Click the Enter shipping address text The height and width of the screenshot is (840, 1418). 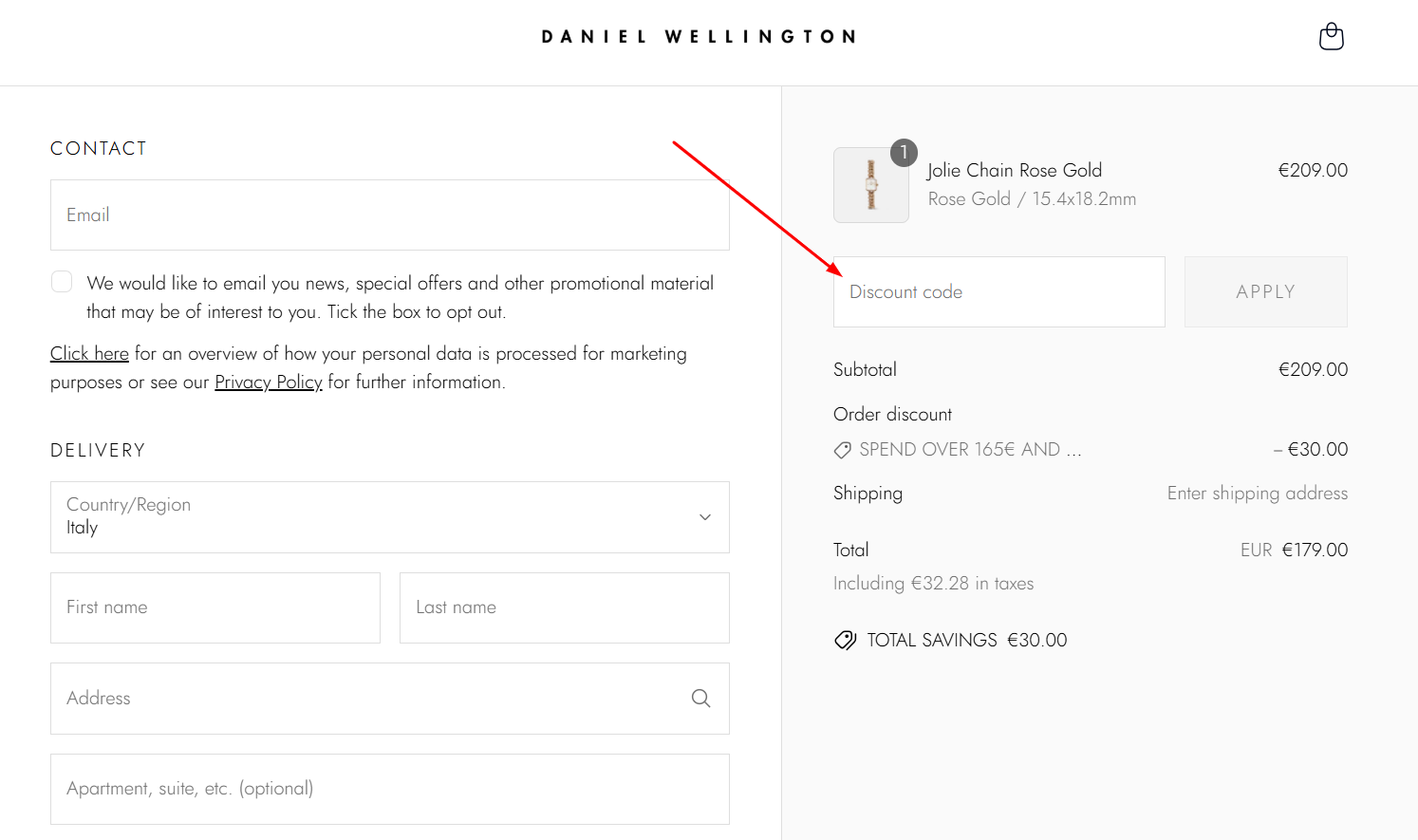click(x=1257, y=493)
